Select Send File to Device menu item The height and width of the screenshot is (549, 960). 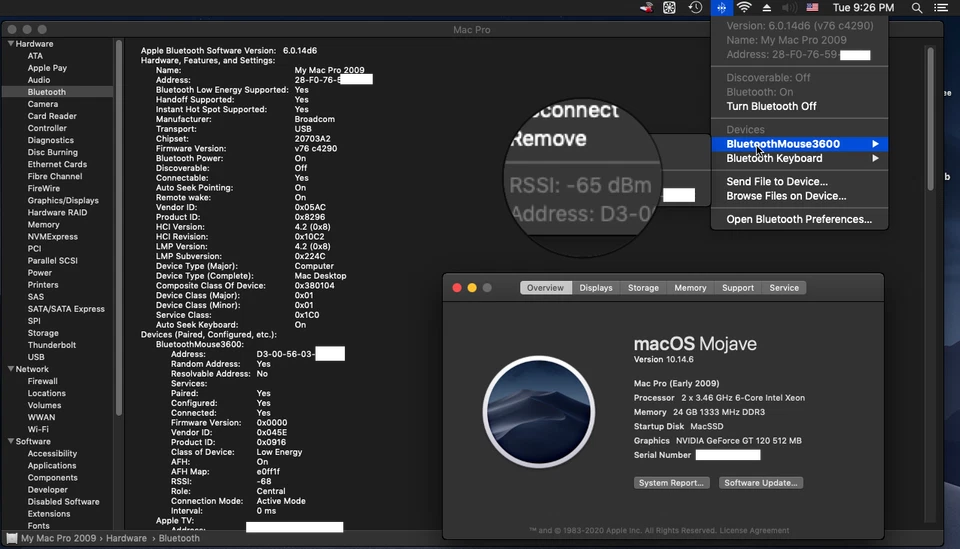(x=776, y=182)
